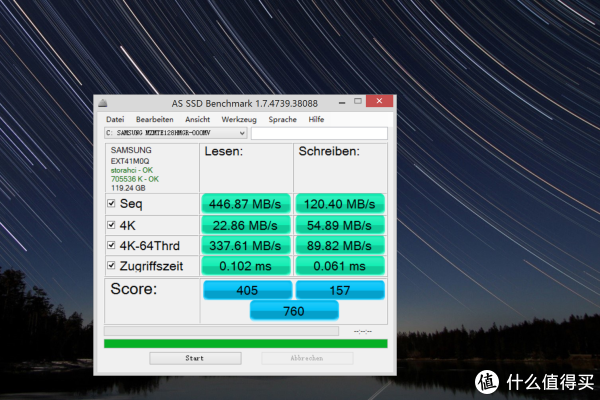Click the Score: label
The image size is (600, 400).
(134, 289)
